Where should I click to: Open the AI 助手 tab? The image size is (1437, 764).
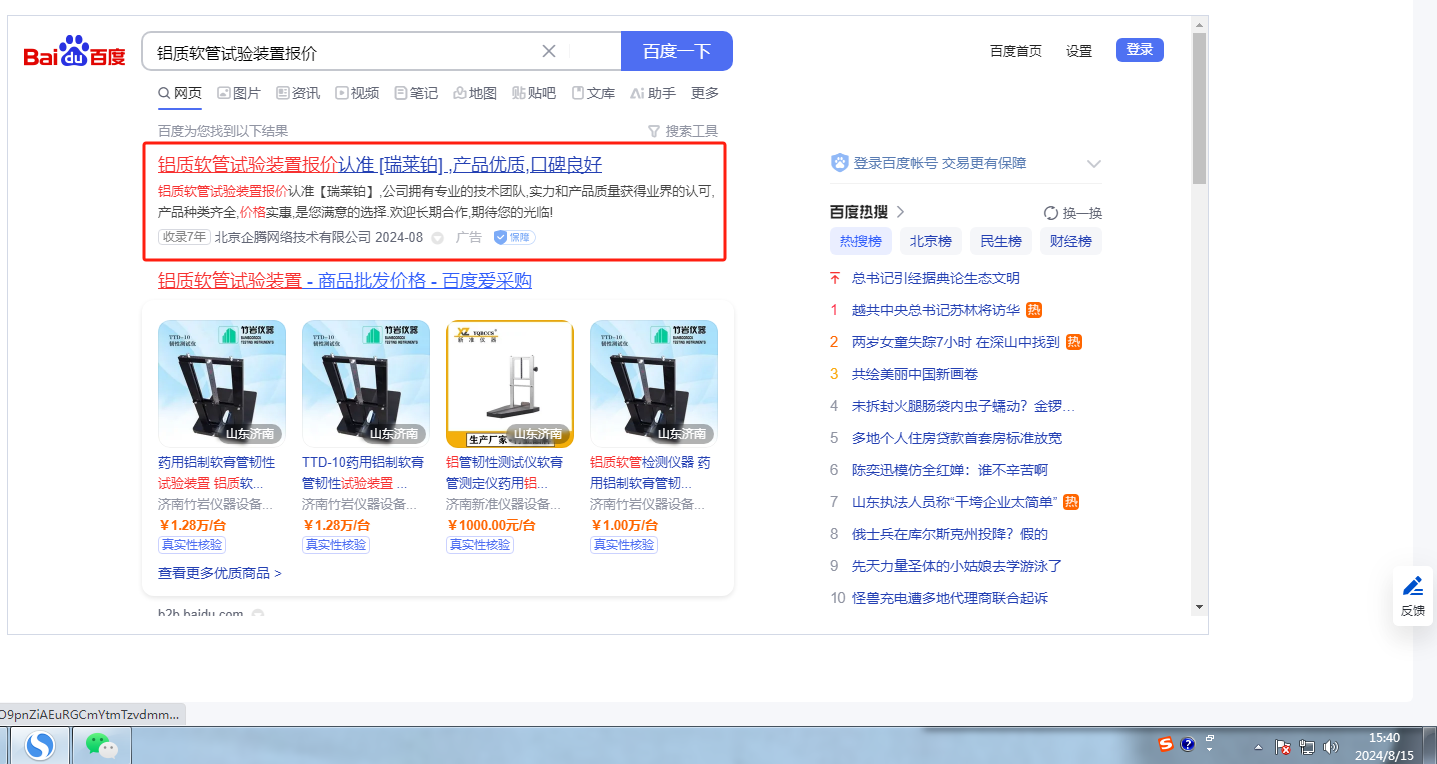point(653,93)
